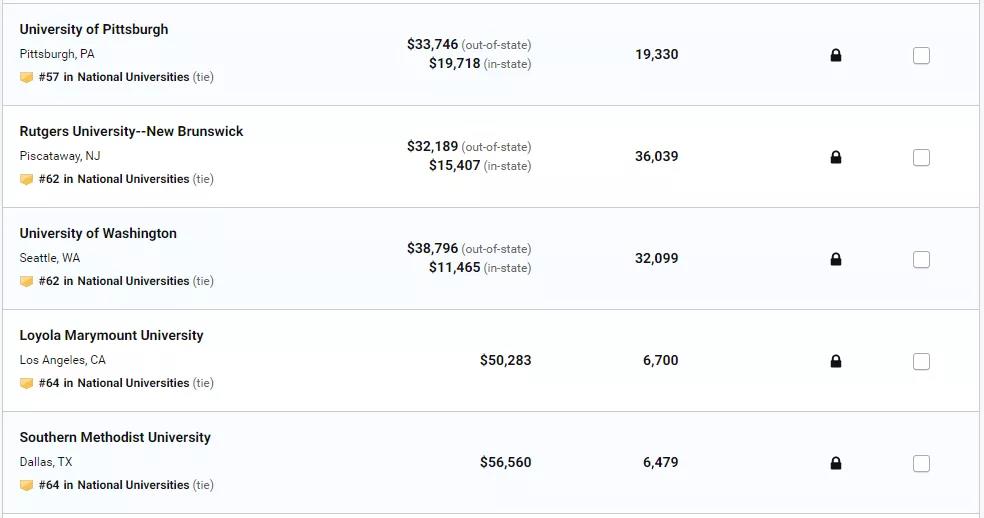Click the lock icon for University of Washington
This screenshot has width=984, height=518.
click(x=835, y=259)
